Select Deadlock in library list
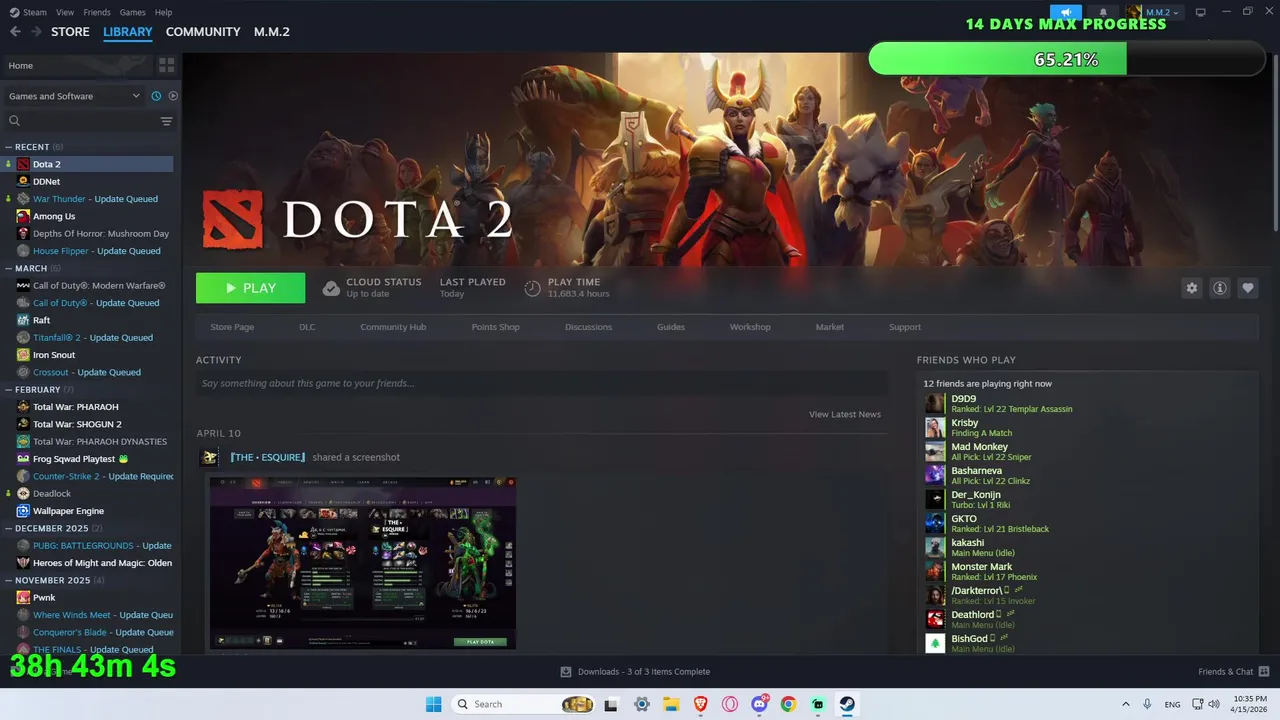 52,493
